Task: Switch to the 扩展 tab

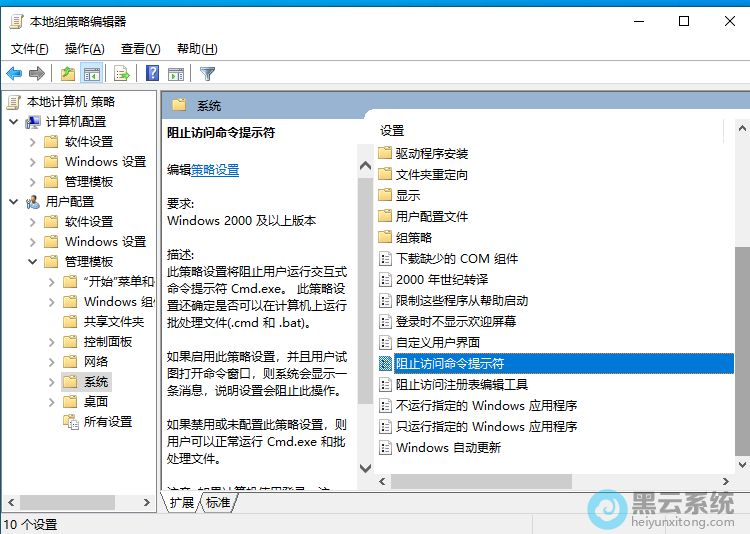Action: pos(181,502)
